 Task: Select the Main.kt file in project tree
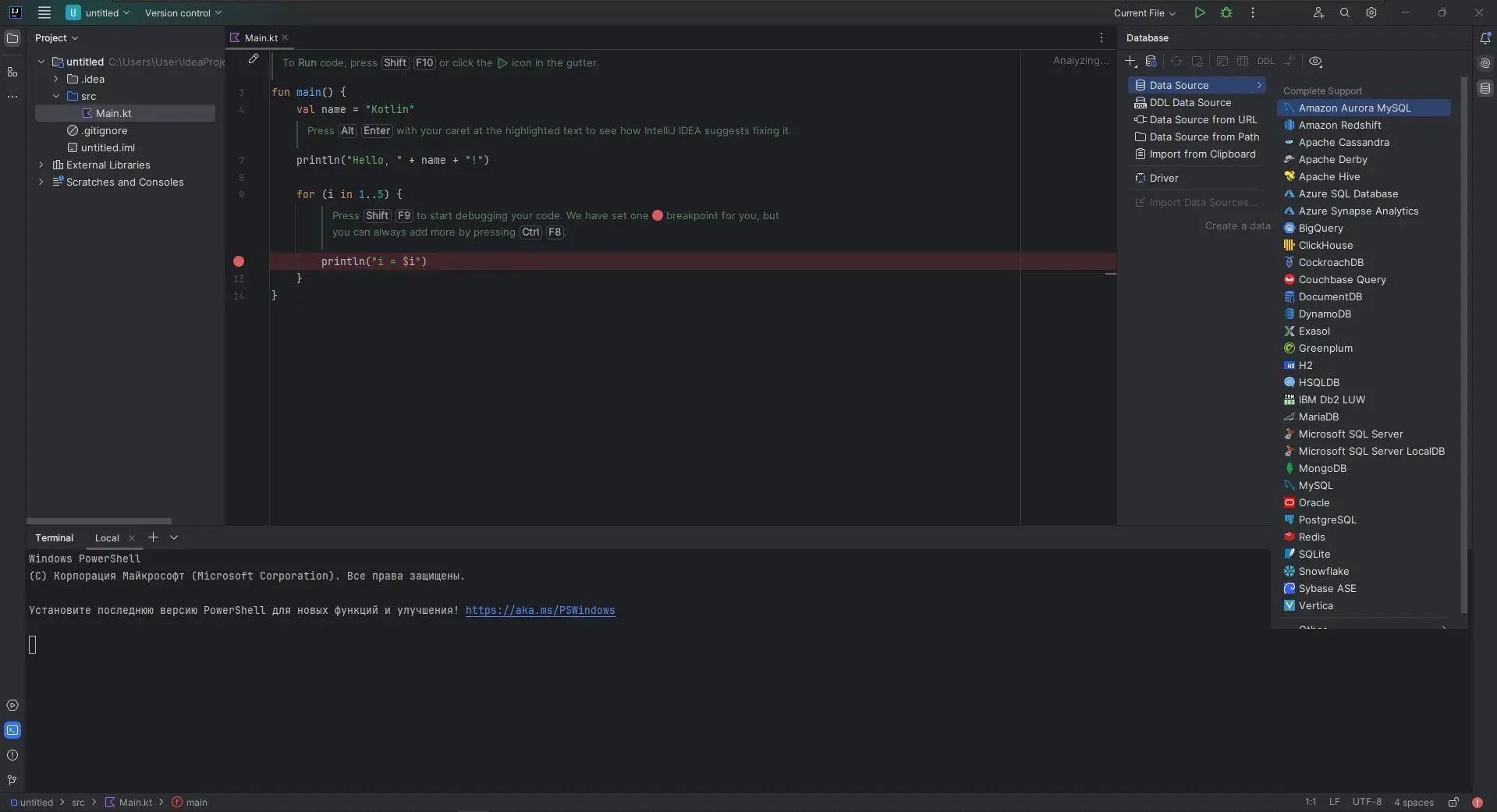pyautogui.click(x=113, y=113)
